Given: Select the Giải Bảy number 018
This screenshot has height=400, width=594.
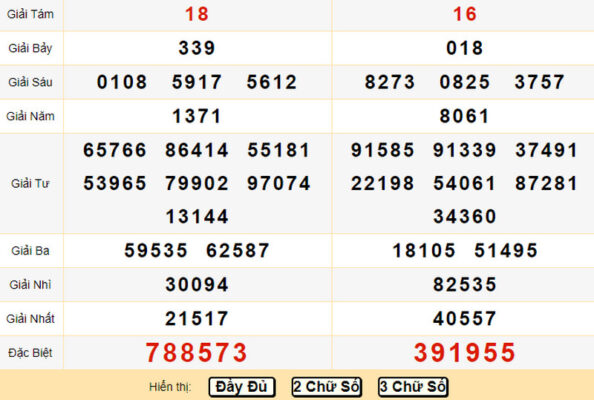Looking at the screenshot, I should [464, 48].
